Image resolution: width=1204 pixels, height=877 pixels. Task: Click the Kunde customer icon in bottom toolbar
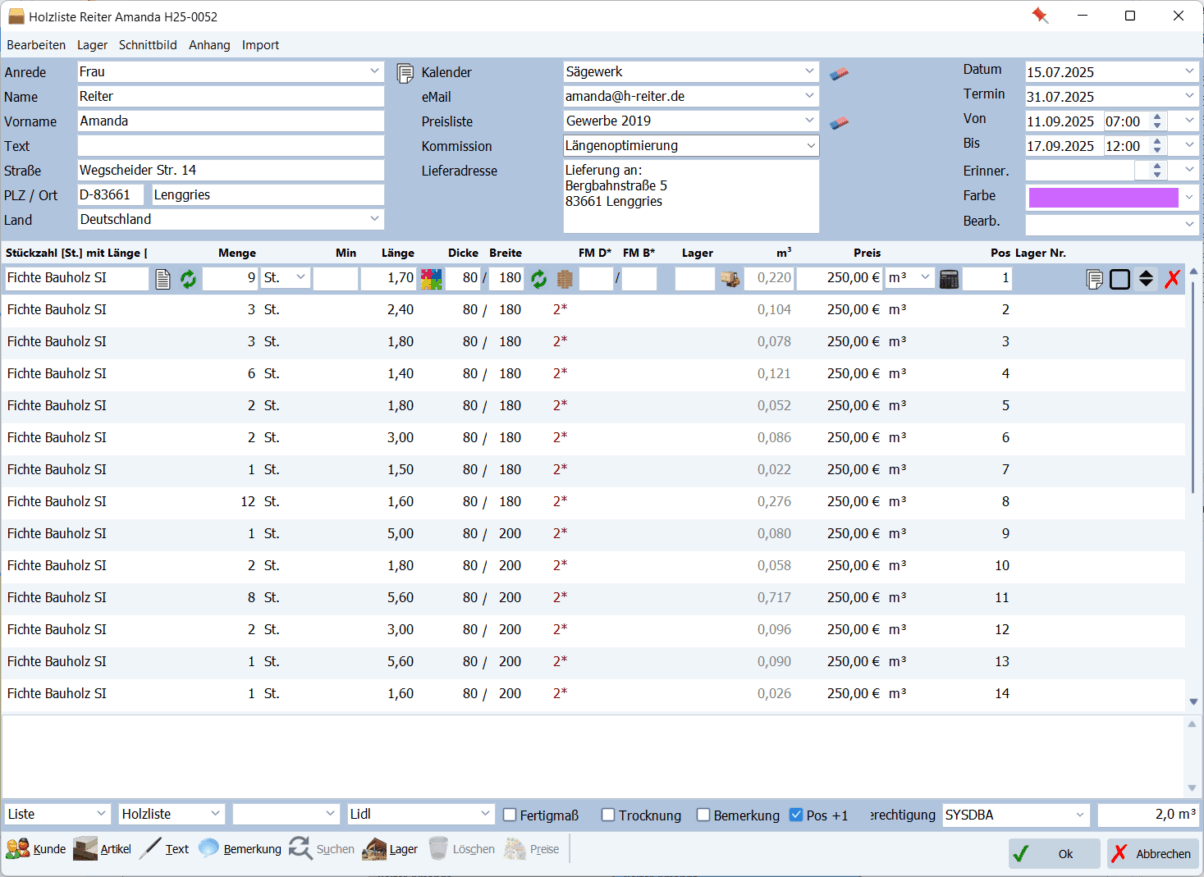[x=18, y=849]
